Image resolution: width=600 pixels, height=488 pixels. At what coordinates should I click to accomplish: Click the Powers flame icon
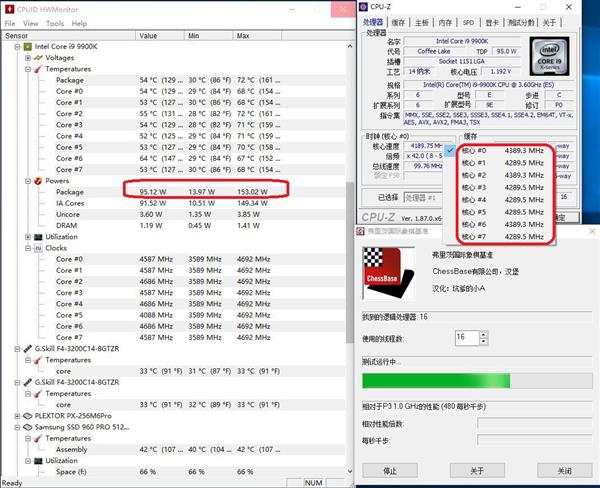pos(37,181)
